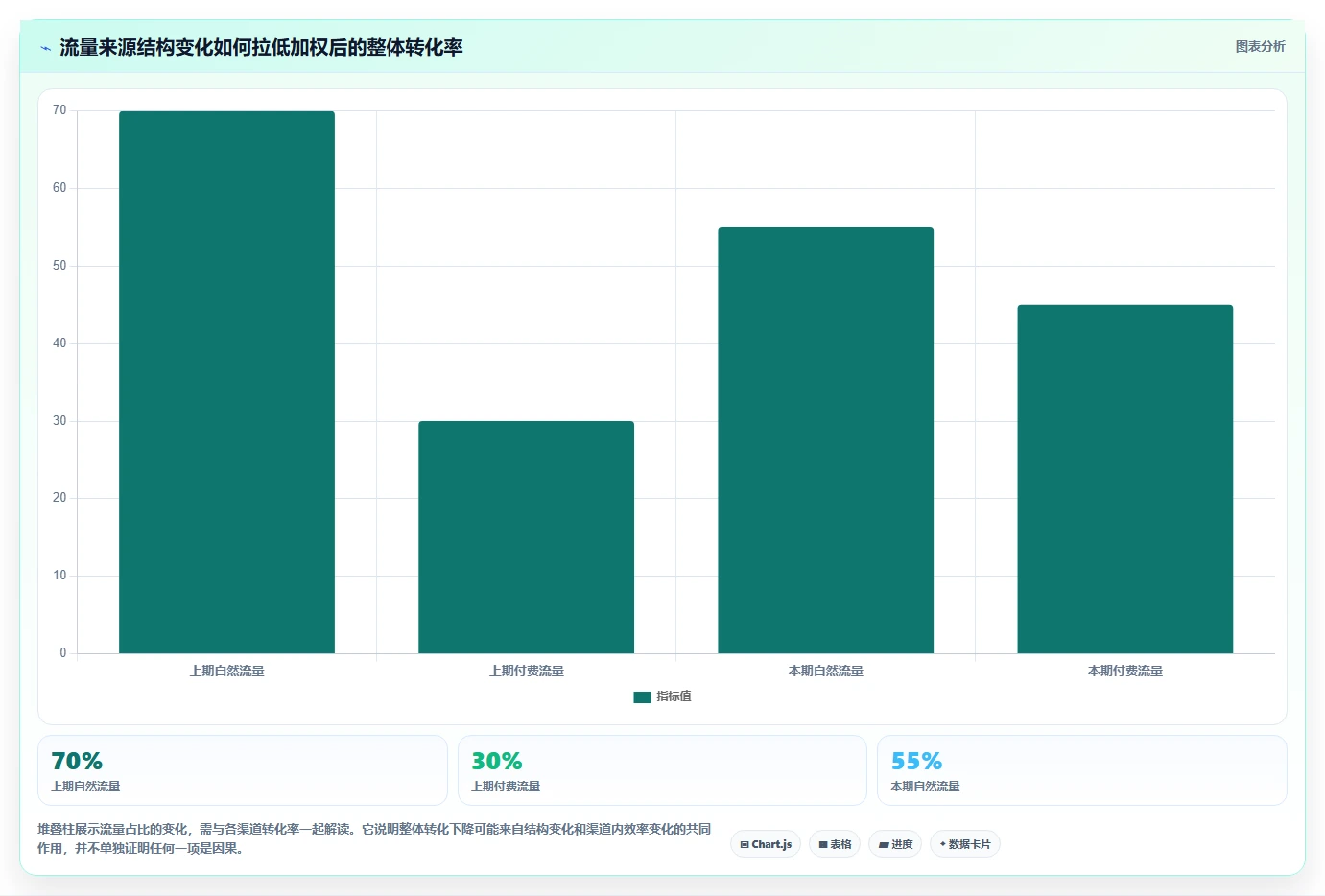Click the chart title 流量来源结构变化如何拉低加权后的整体转化率
Image resolution: width=1325 pixels, height=896 pixels.
[261, 47]
